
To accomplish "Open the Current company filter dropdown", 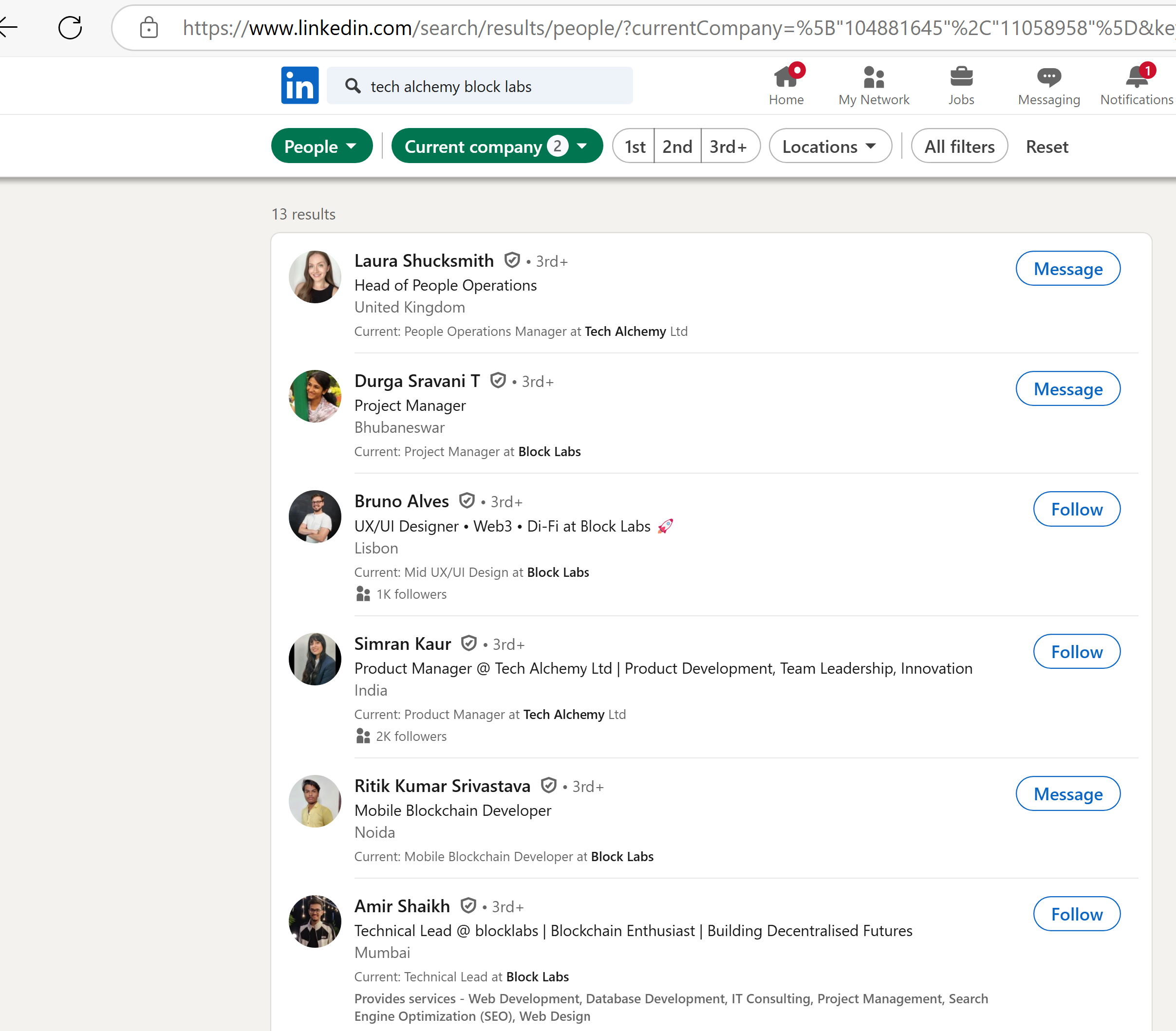I will (497, 146).
